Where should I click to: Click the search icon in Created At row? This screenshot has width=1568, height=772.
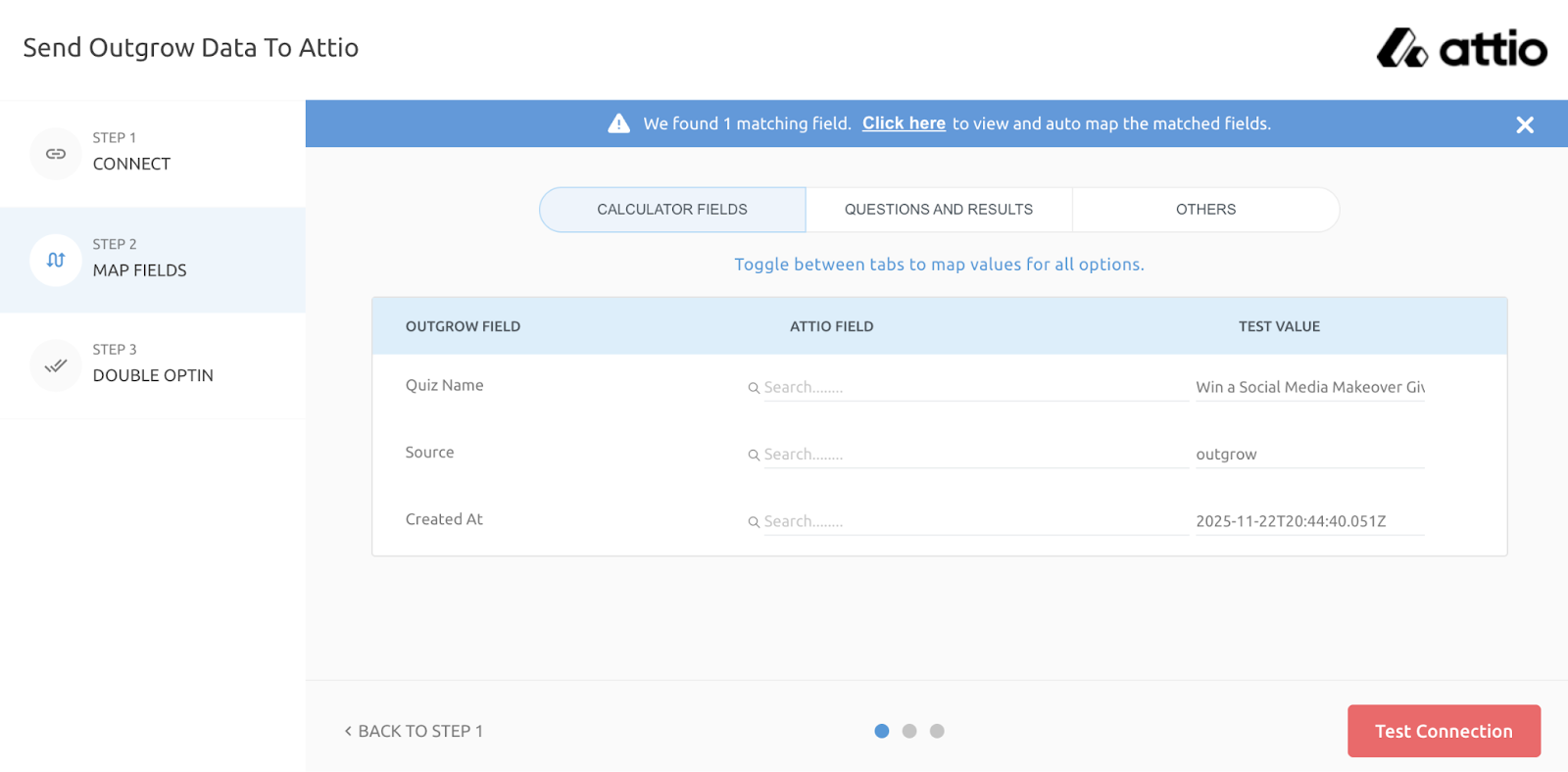754,522
